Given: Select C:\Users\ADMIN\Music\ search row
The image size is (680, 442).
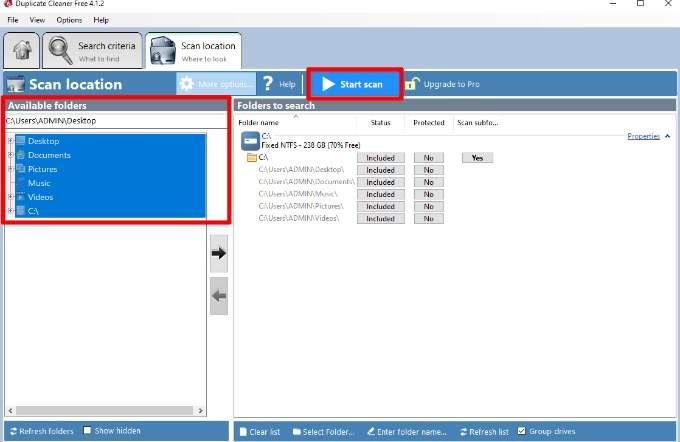Looking at the screenshot, I should pyautogui.click(x=298, y=194).
